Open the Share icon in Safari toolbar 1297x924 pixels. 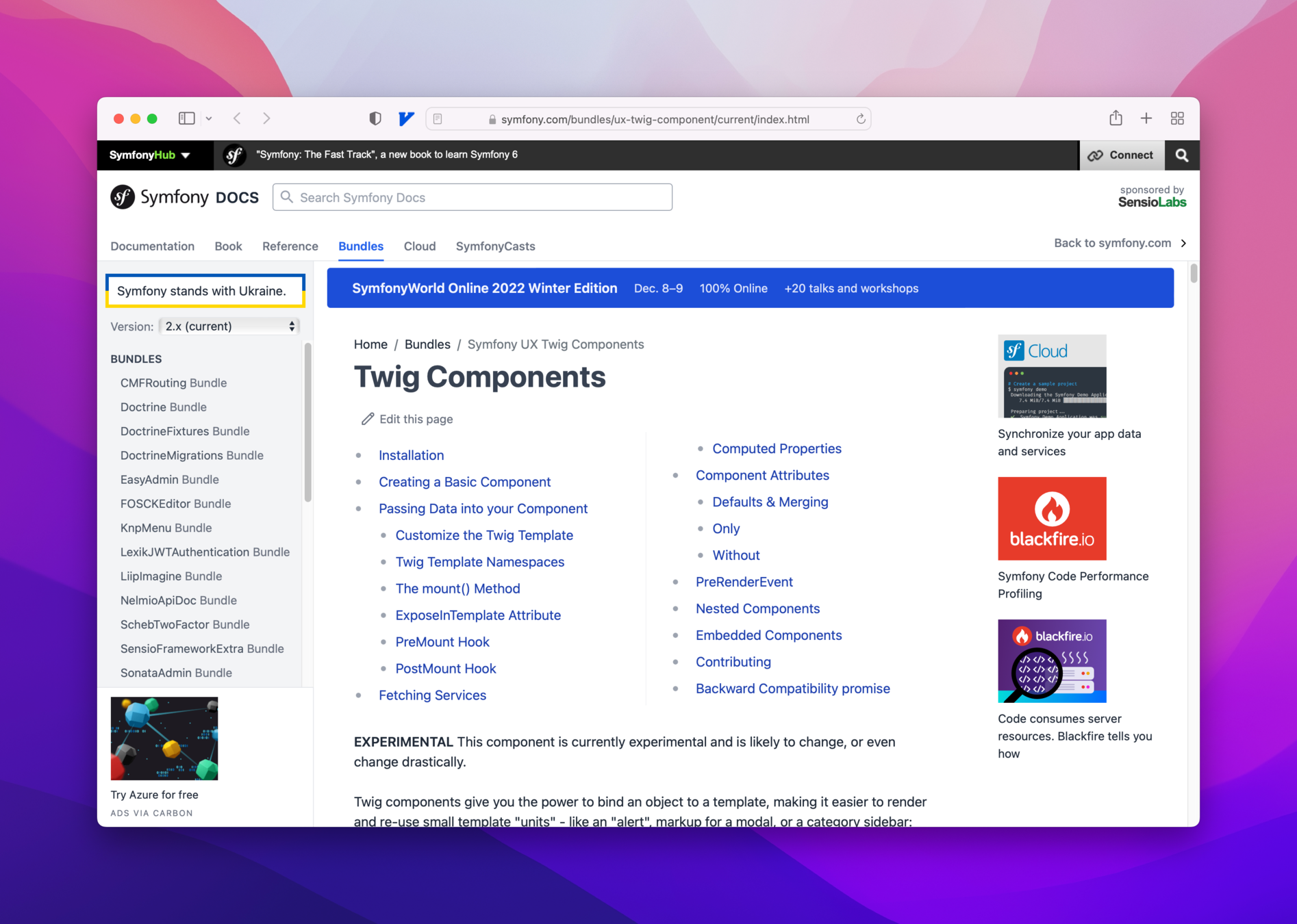pyautogui.click(x=1116, y=118)
